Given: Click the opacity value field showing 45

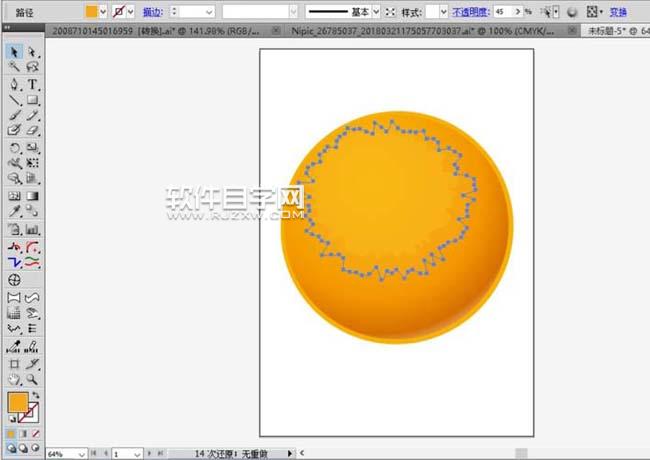Looking at the screenshot, I should click(x=503, y=12).
